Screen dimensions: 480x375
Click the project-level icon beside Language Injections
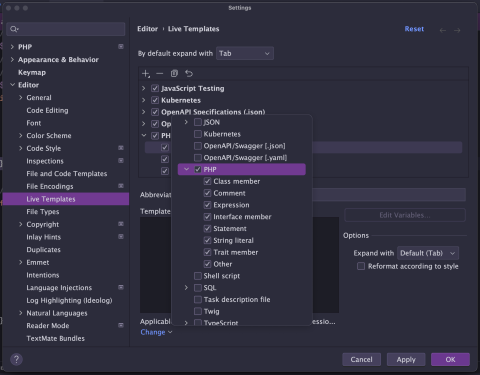(x=121, y=287)
